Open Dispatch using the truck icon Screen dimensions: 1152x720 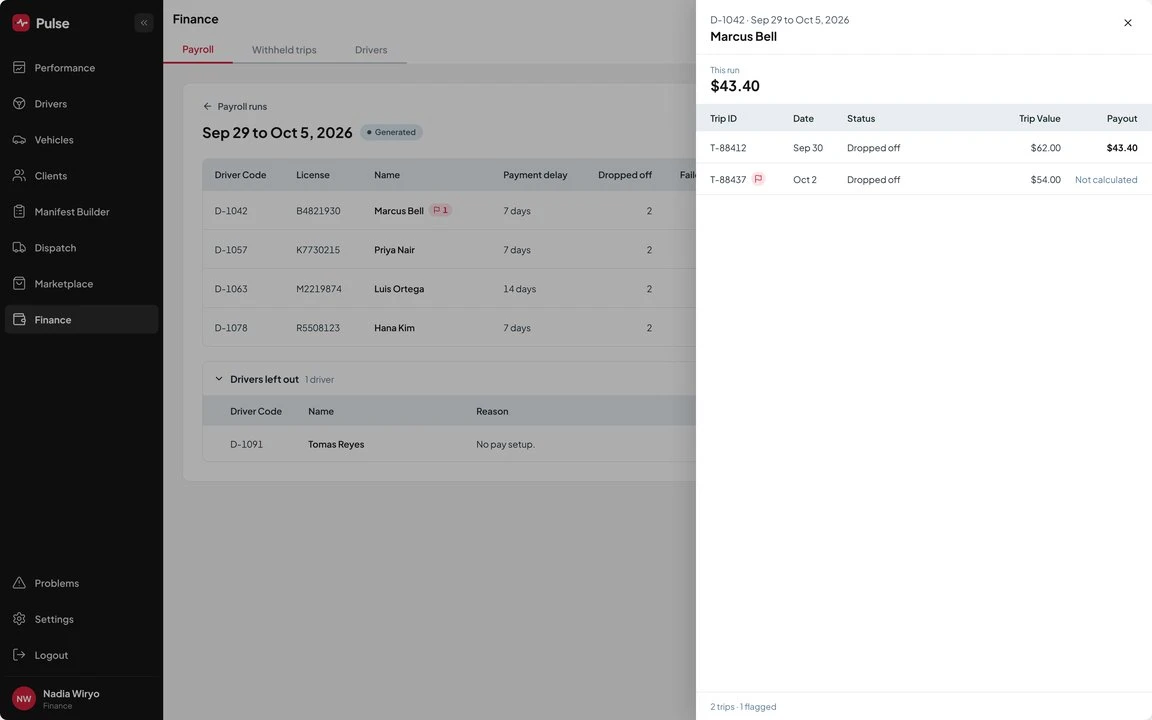19,248
